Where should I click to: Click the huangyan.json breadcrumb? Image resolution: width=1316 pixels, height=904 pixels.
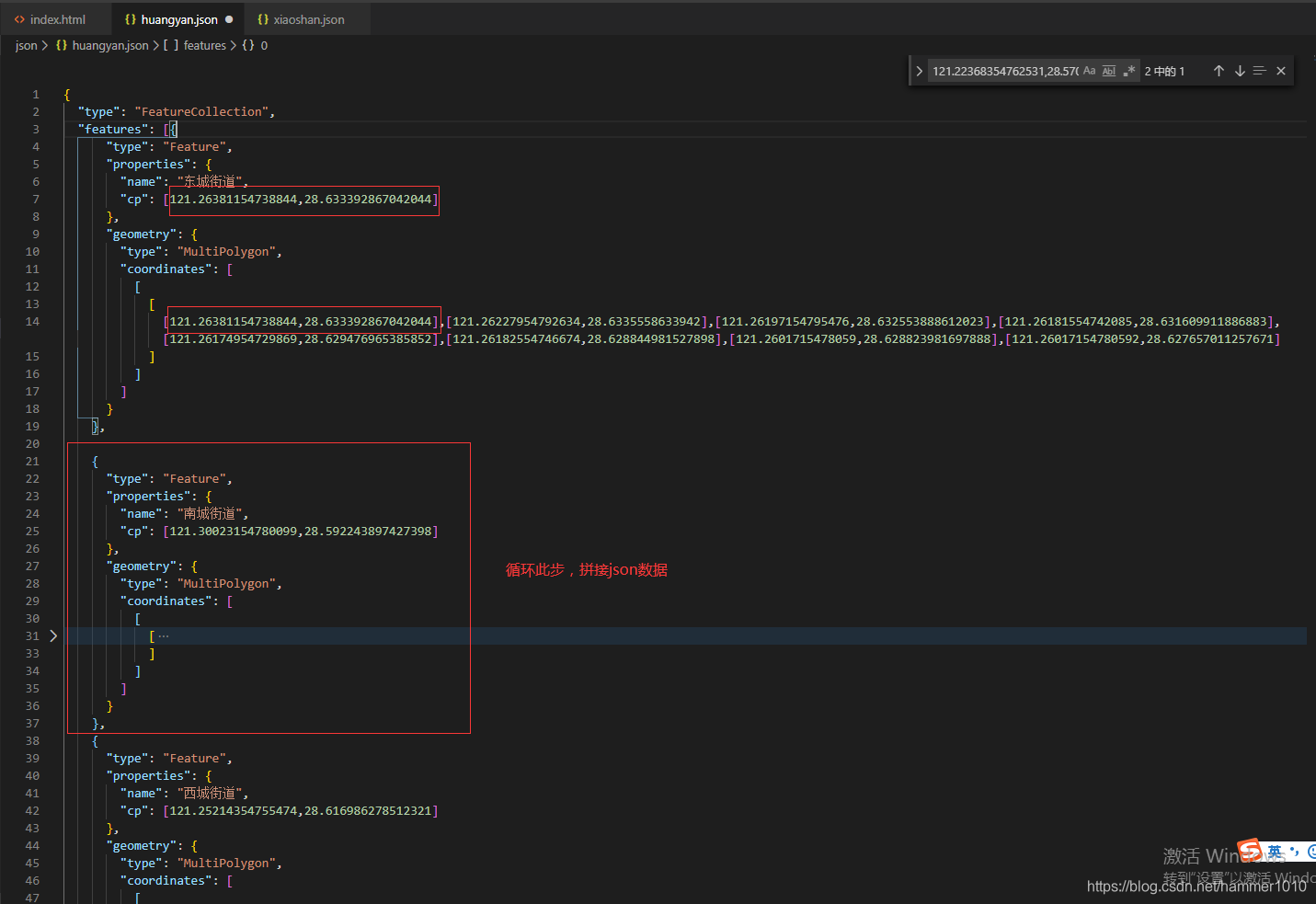(x=109, y=45)
